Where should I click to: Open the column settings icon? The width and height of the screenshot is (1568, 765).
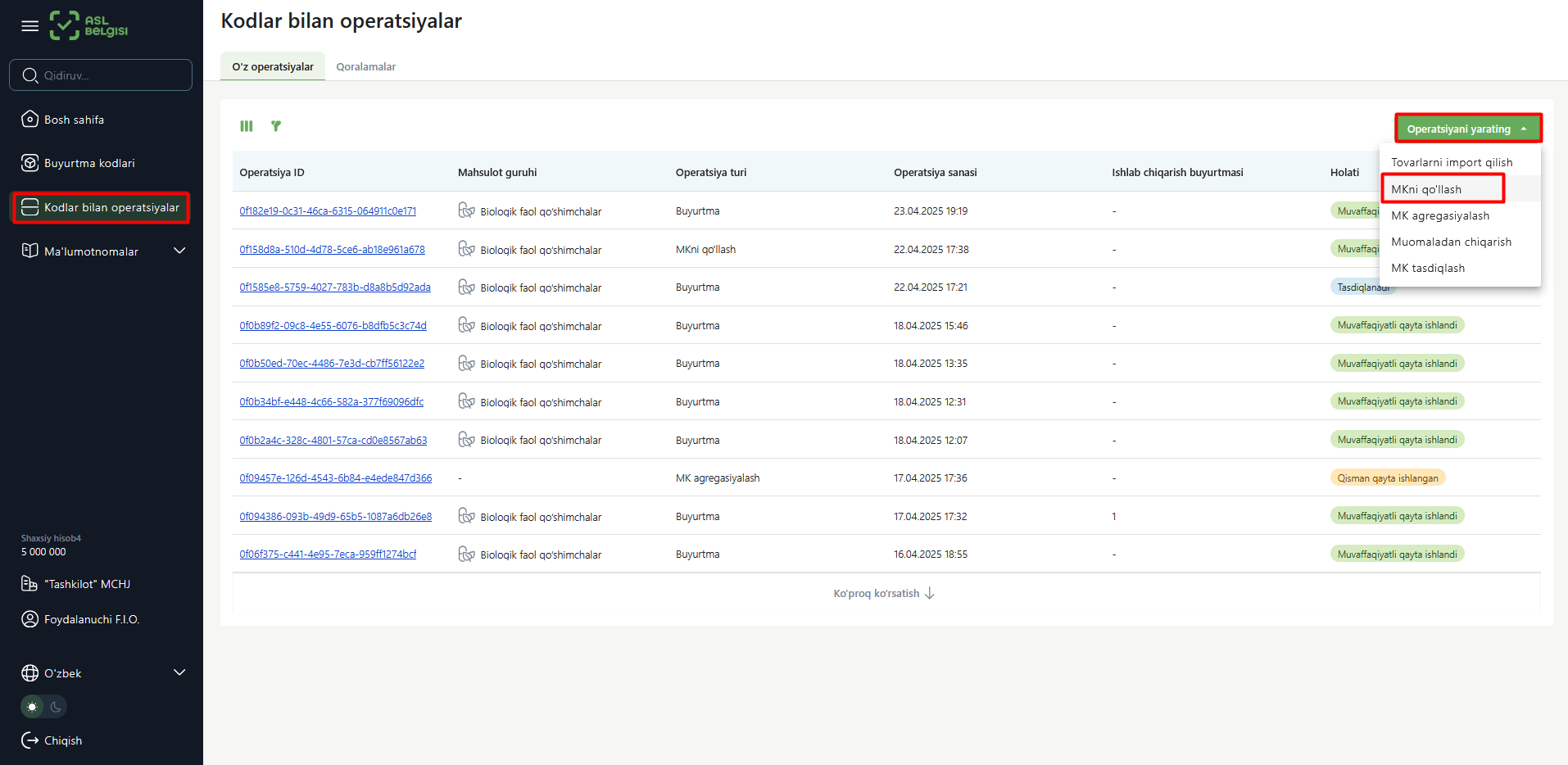coord(247,126)
